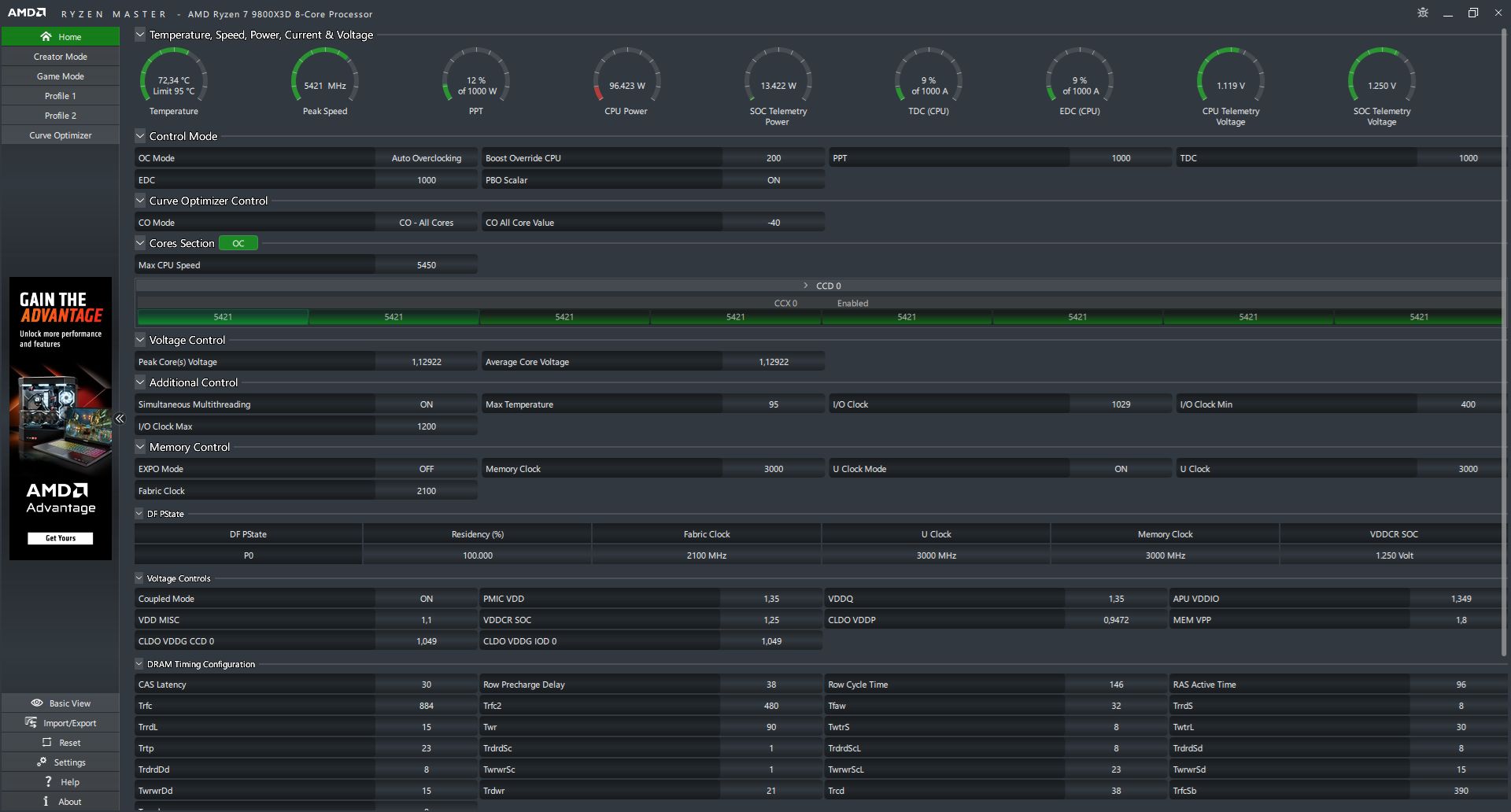Viewport: 1511px width, 812px height.
Task: Click Simultaneous Multithreading ON value
Action: coord(427,404)
